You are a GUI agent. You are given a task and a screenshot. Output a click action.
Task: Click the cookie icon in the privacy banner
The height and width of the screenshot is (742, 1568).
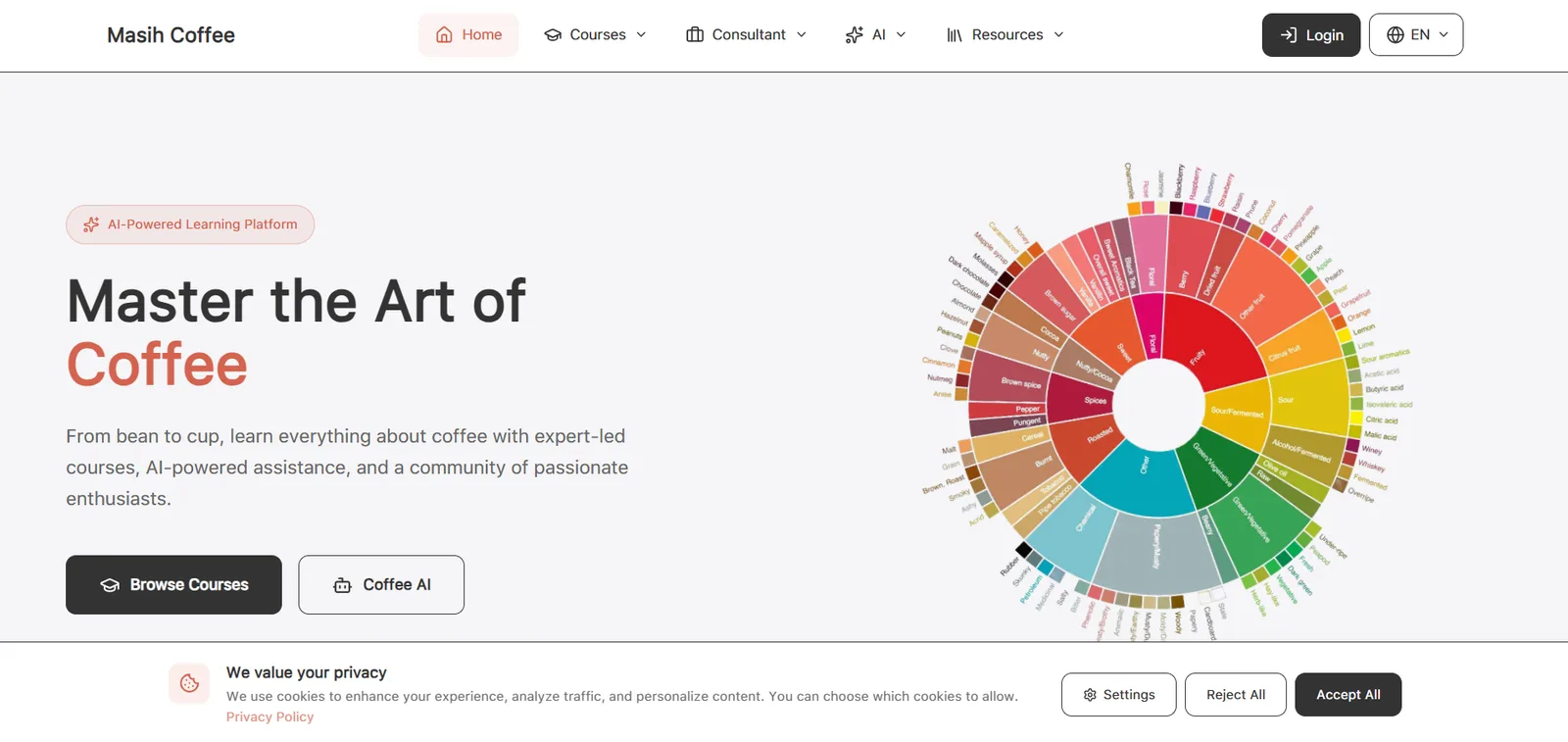(189, 684)
